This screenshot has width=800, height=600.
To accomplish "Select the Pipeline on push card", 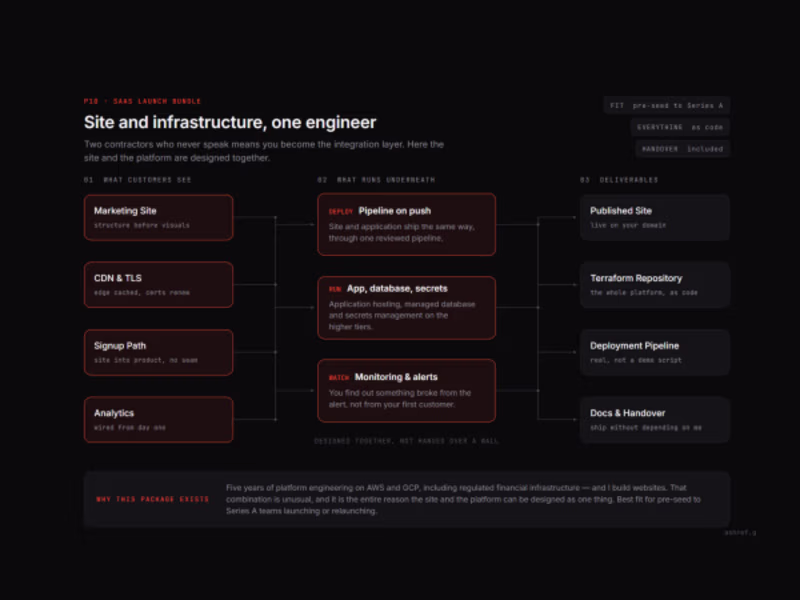I will click(406, 224).
